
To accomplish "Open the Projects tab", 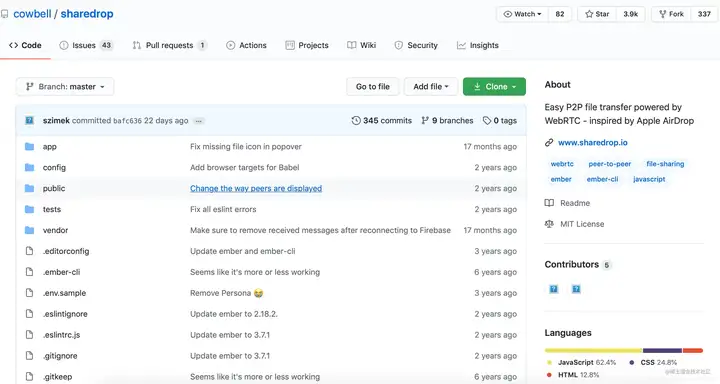I will (x=307, y=45).
